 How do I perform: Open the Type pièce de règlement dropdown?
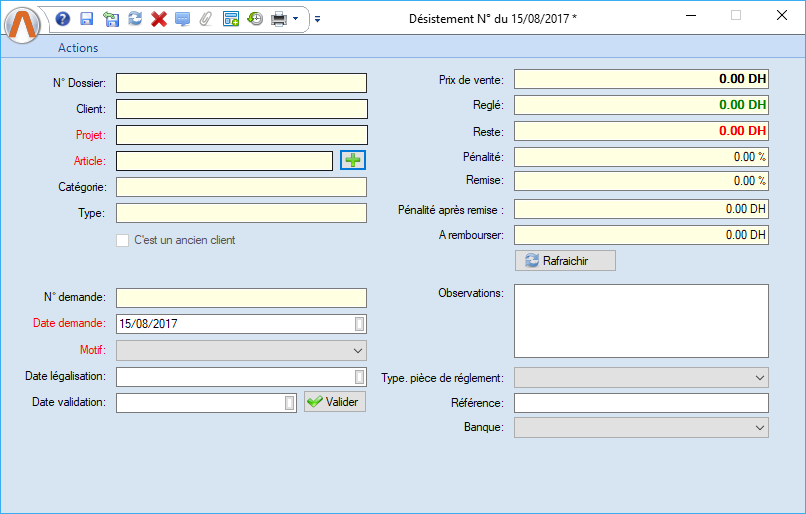pos(760,378)
